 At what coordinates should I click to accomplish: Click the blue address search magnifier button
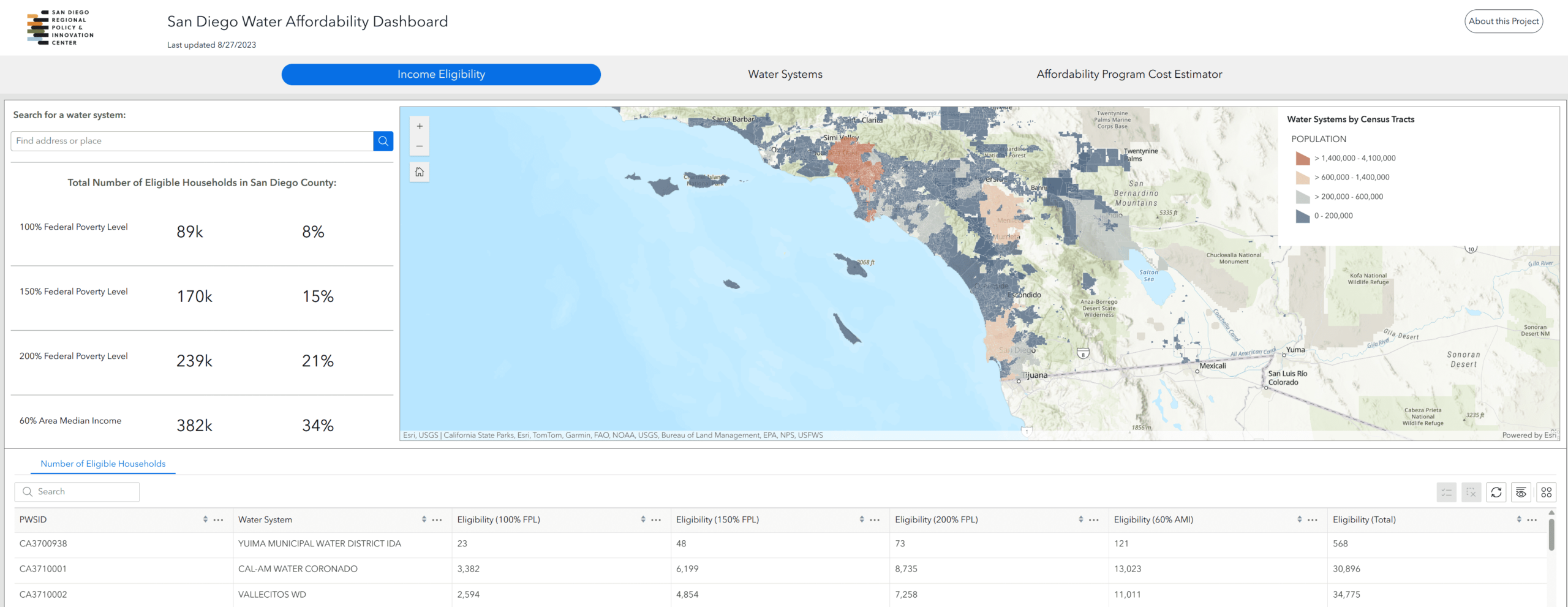(x=383, y=141)
